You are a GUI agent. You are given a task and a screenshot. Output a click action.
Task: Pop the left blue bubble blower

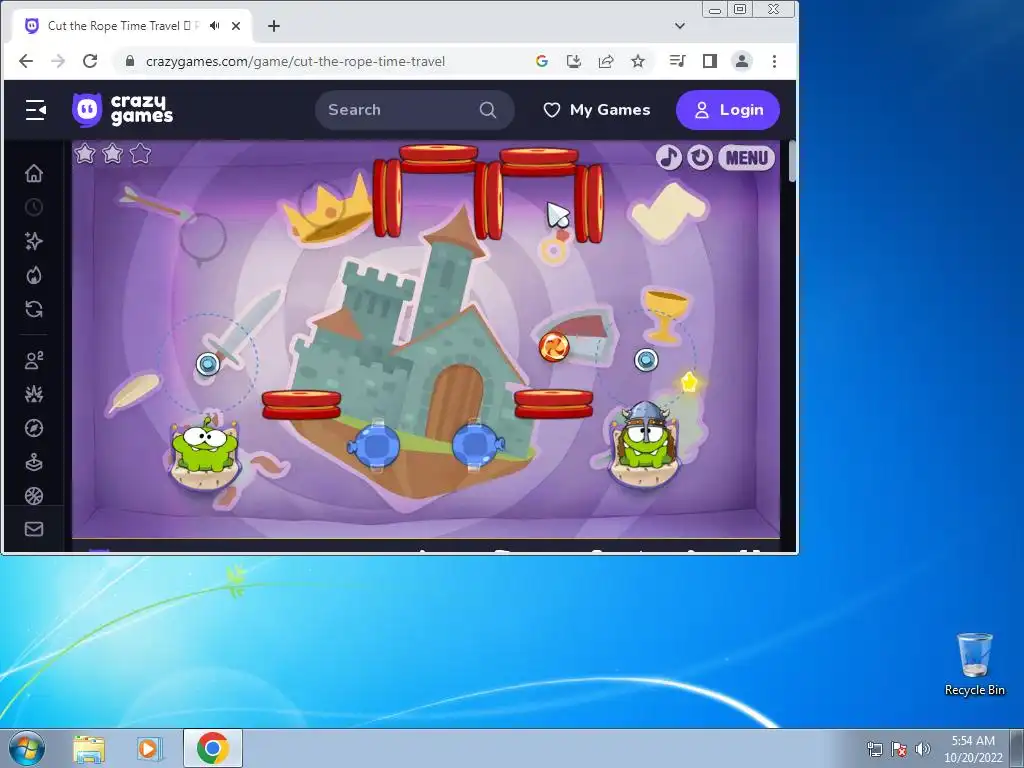[x=374, y=446]
